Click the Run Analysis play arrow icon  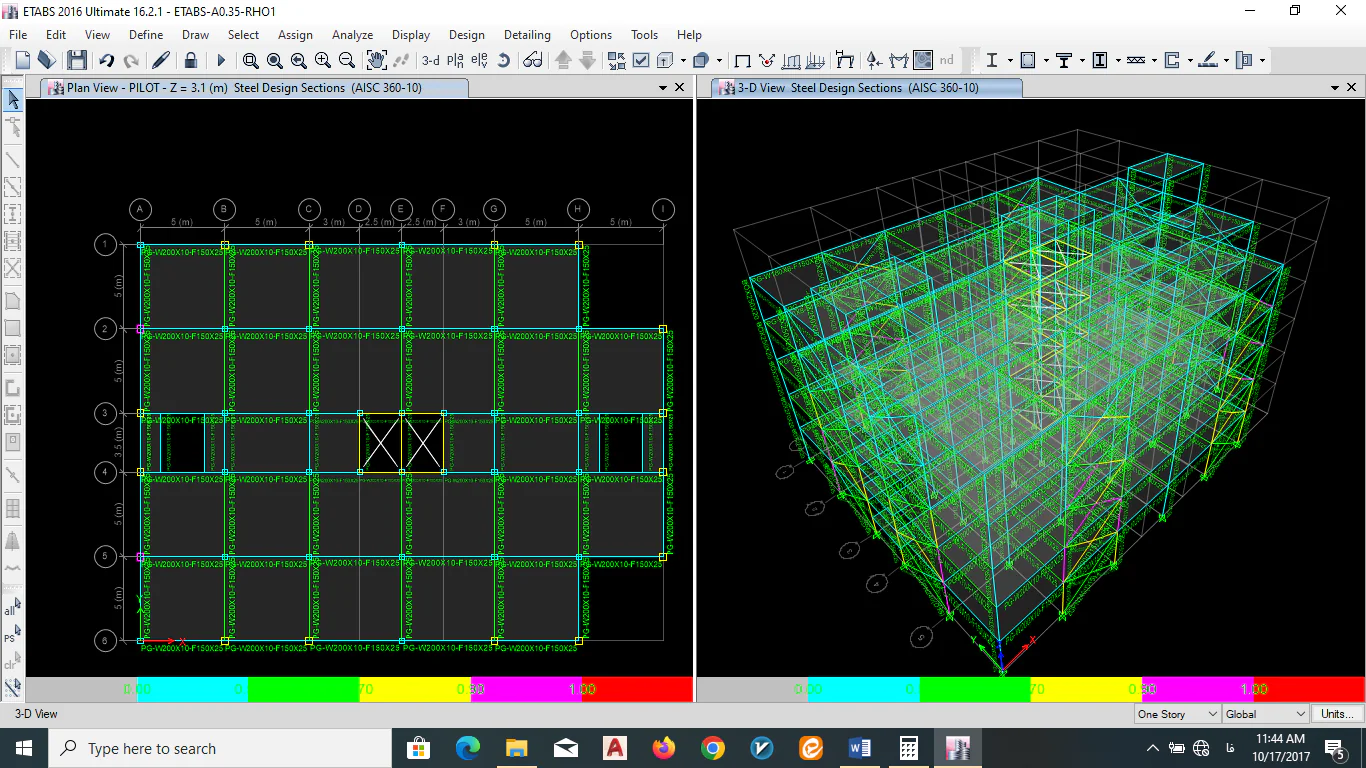(x=221, y=61)
